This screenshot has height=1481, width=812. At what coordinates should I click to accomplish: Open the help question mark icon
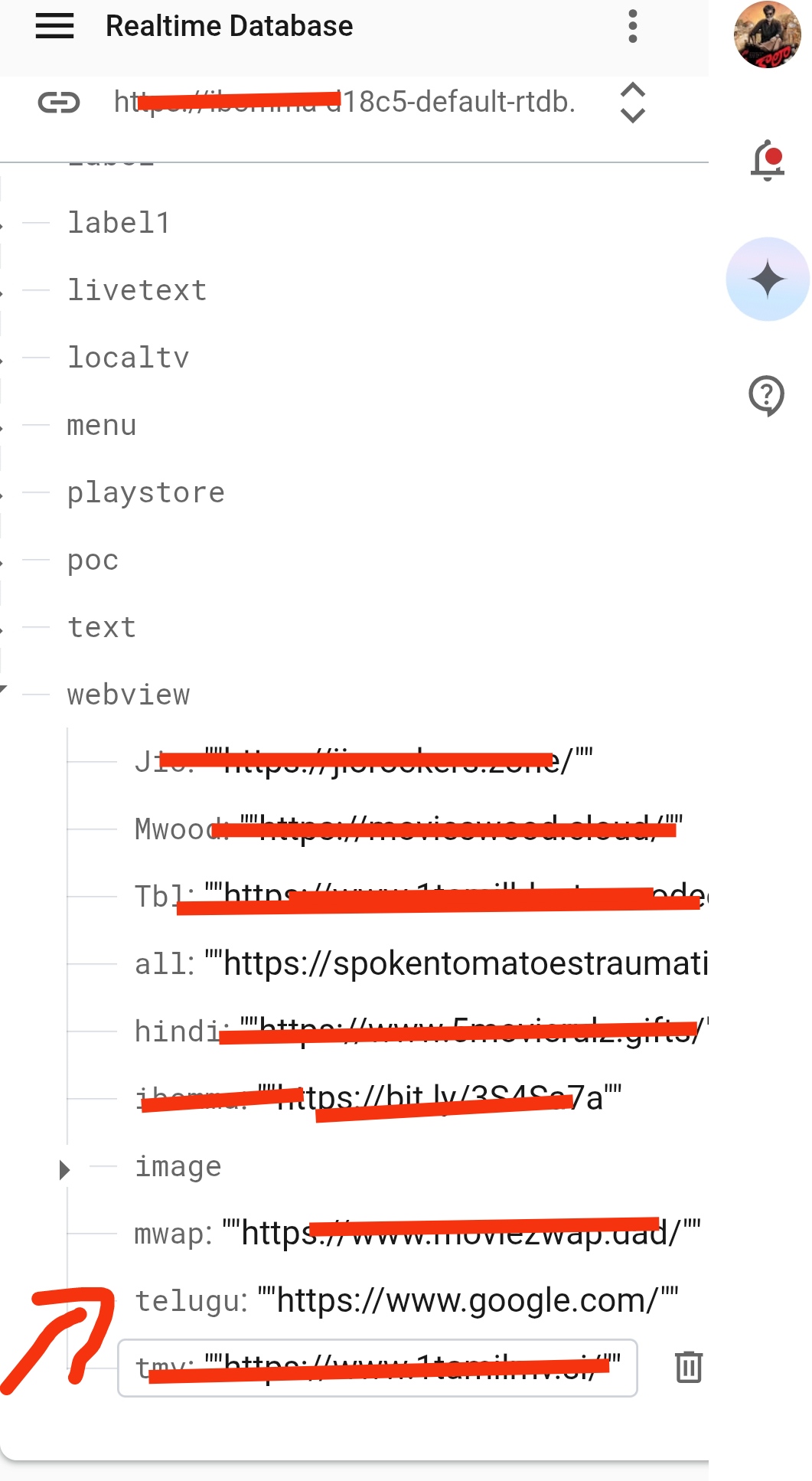[x=766, y=396]
